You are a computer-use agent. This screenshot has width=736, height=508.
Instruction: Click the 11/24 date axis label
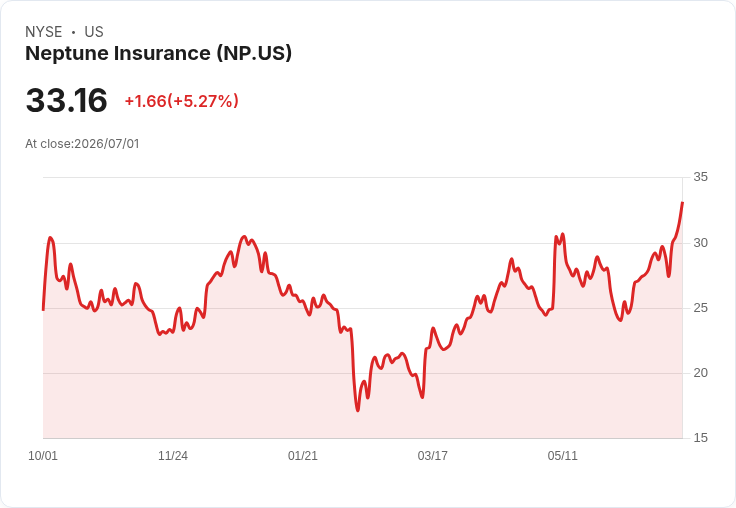coord(173,455)
